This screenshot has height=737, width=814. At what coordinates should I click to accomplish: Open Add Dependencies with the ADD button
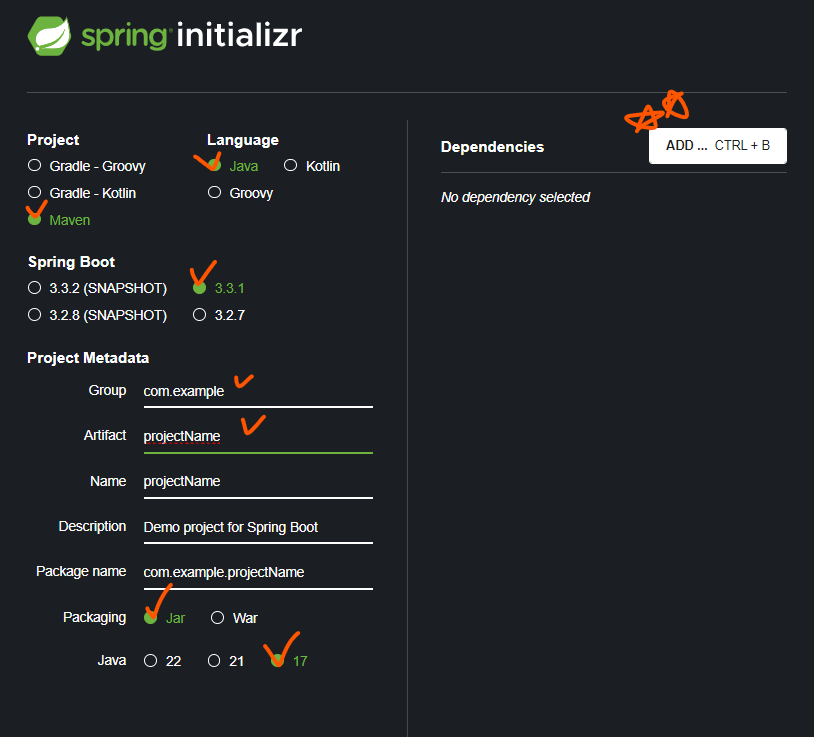[x=717, y=146]
